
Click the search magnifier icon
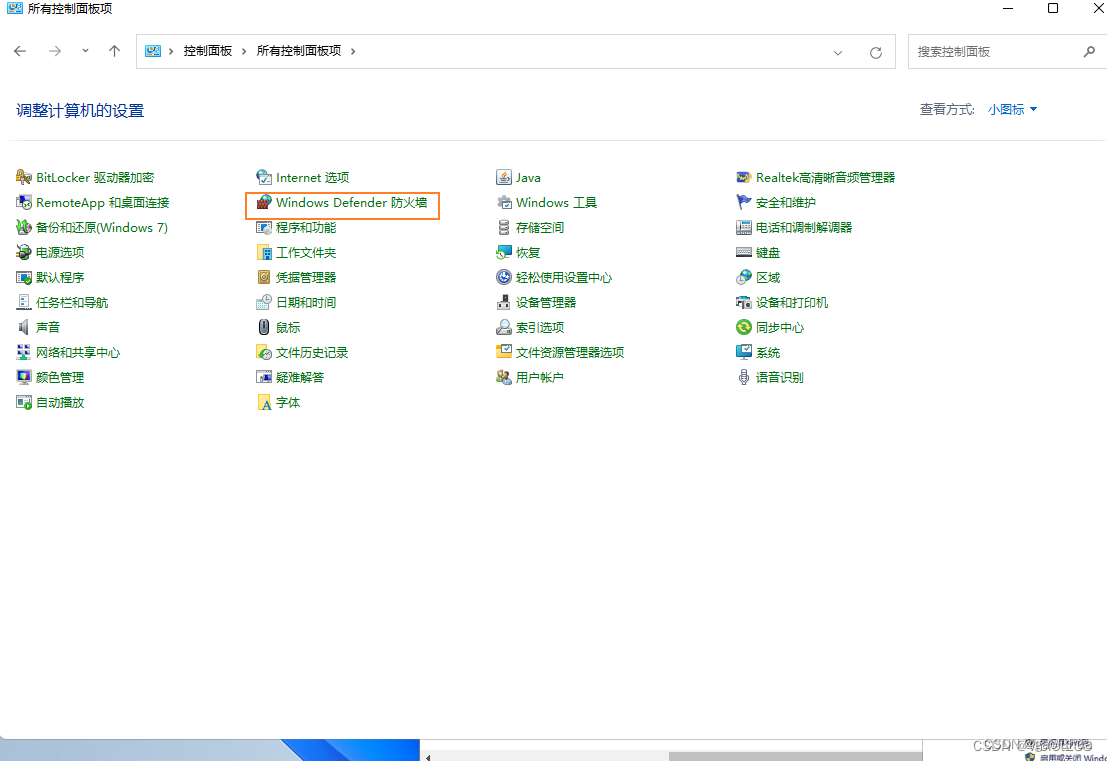1089,51
